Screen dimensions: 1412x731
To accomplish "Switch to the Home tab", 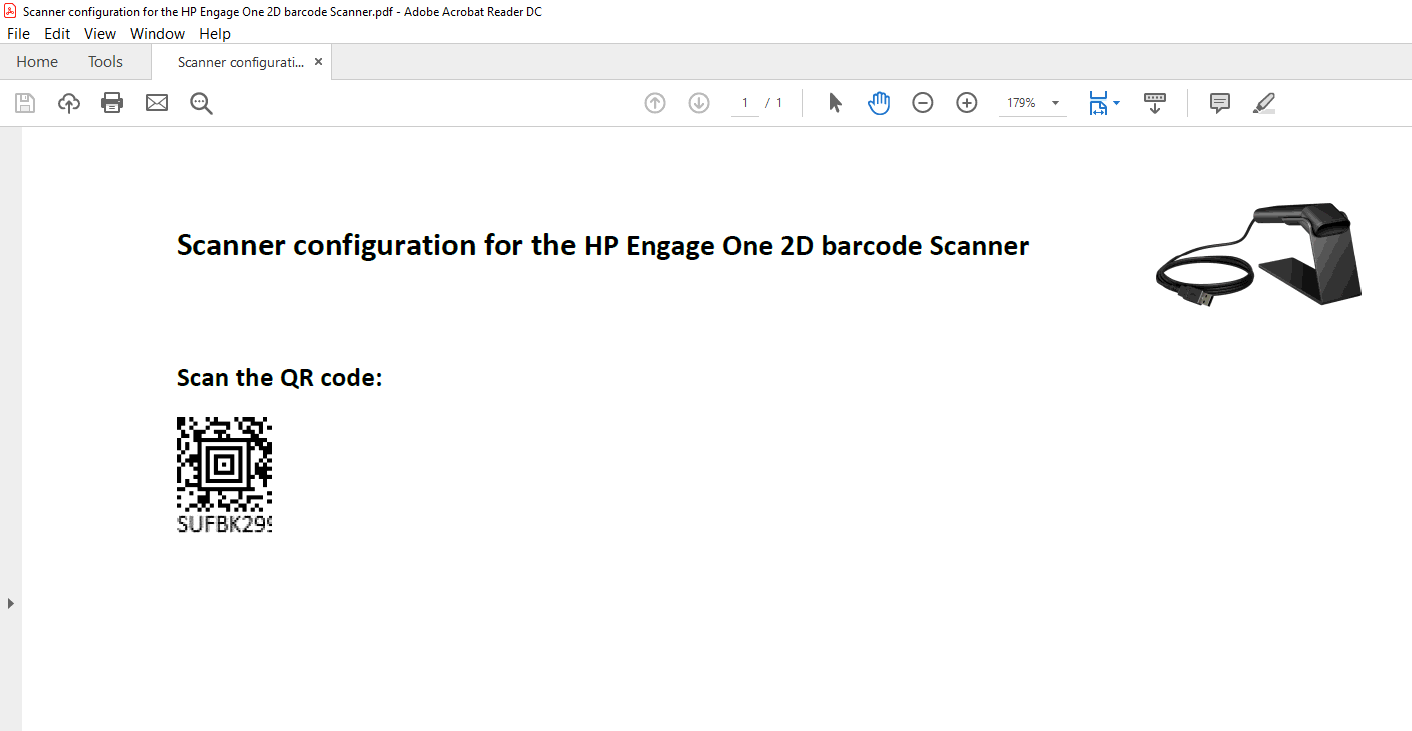I will 37,62.
